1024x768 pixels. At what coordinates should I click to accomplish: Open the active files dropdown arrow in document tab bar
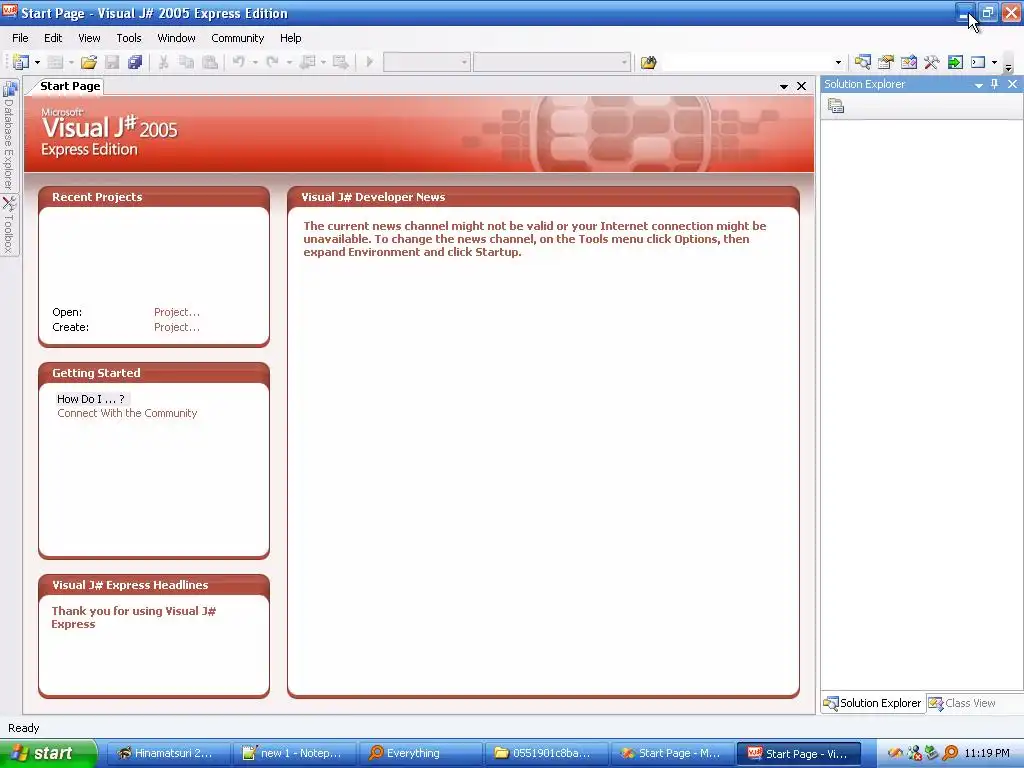[784, 86]
